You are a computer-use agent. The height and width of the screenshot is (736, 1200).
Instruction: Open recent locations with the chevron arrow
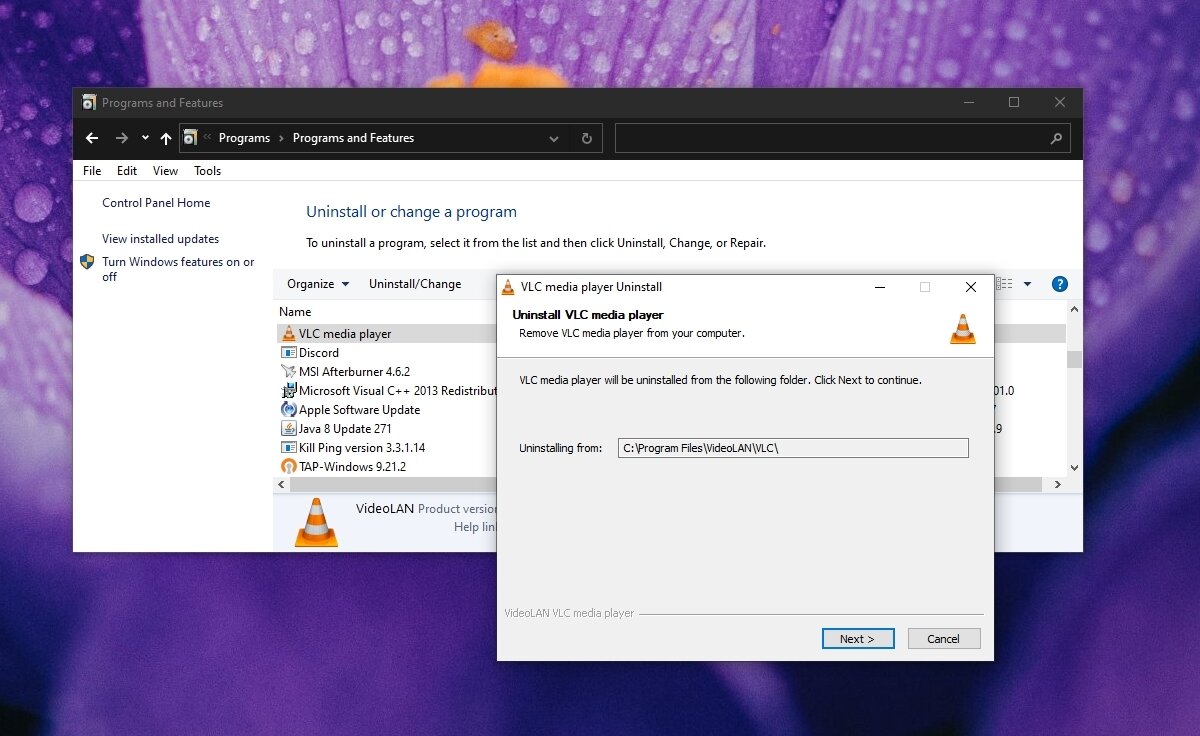click(144, 138)
